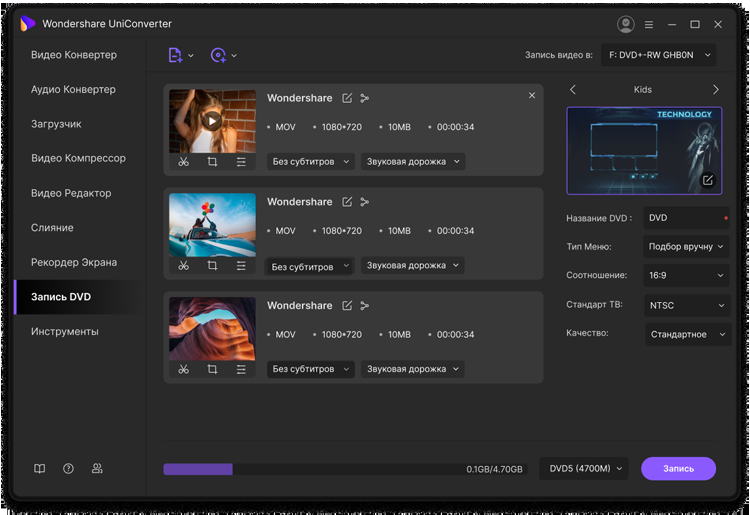This screenshot has height=515, width=750.
Task: Open third video audio track dropdown
Action: tap(412, 369)
